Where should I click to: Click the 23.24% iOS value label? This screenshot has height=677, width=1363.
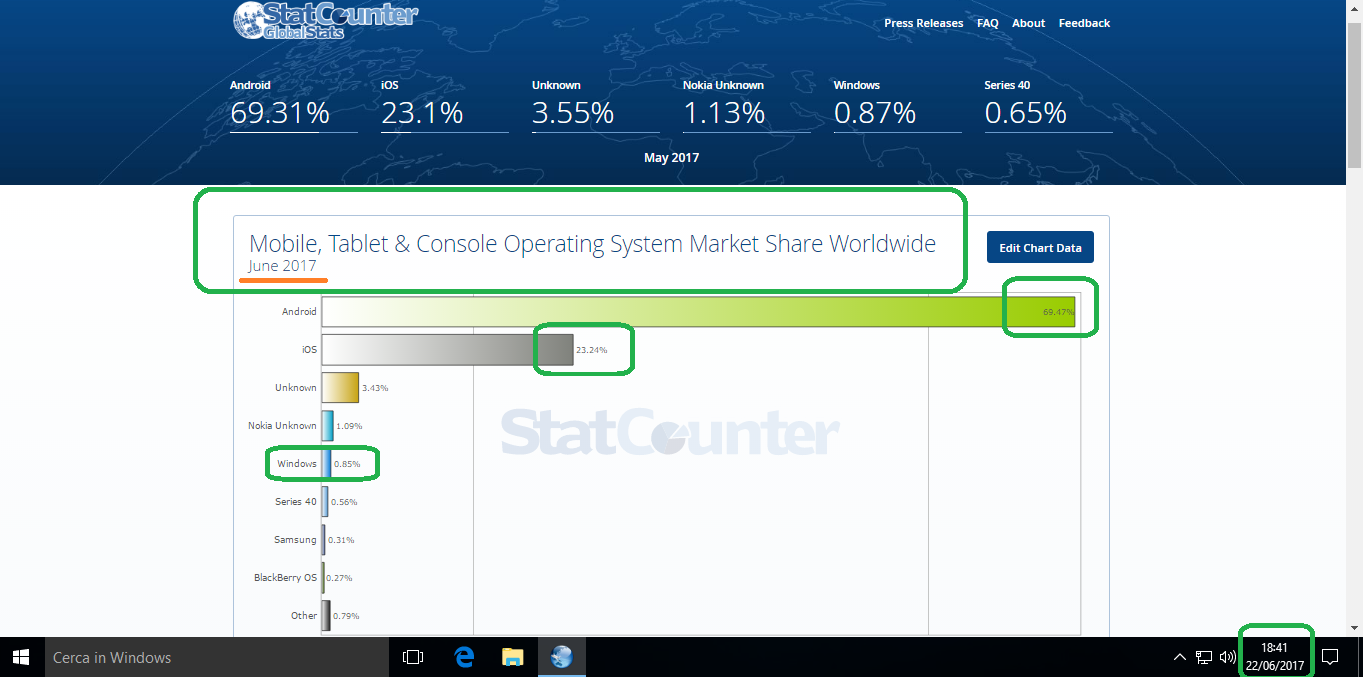click(591, 351)
